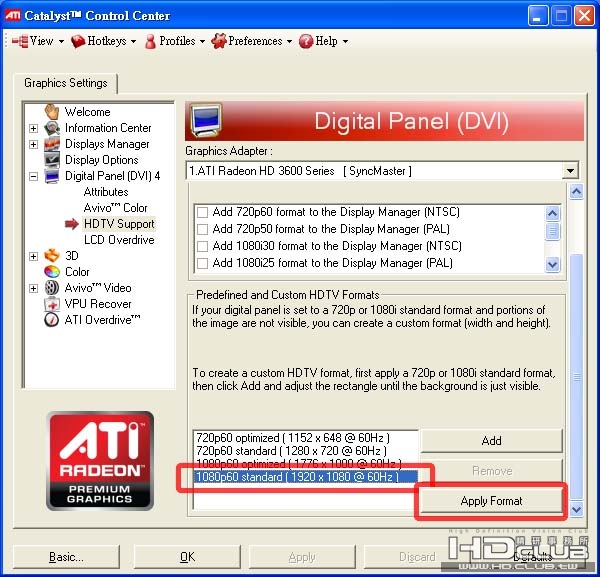Open the Graphics Adapter dropdown
This screenshot has width=600, height=577.
coord(570,171)
